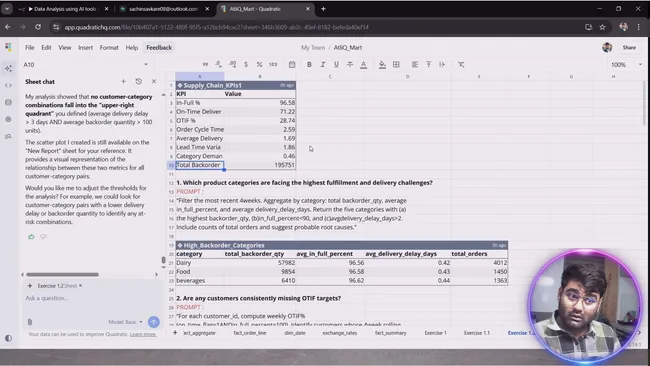Toggle the AI sheet chat sidebar icon
650x366 pixels.
(x=8, y=68)
